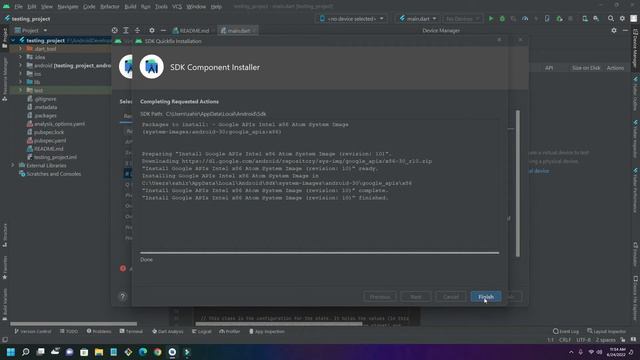Image resolution: width=640 pixels, height=360 pixels.
Task: Switch to README.md editor tab
Action: coord(191,31)
